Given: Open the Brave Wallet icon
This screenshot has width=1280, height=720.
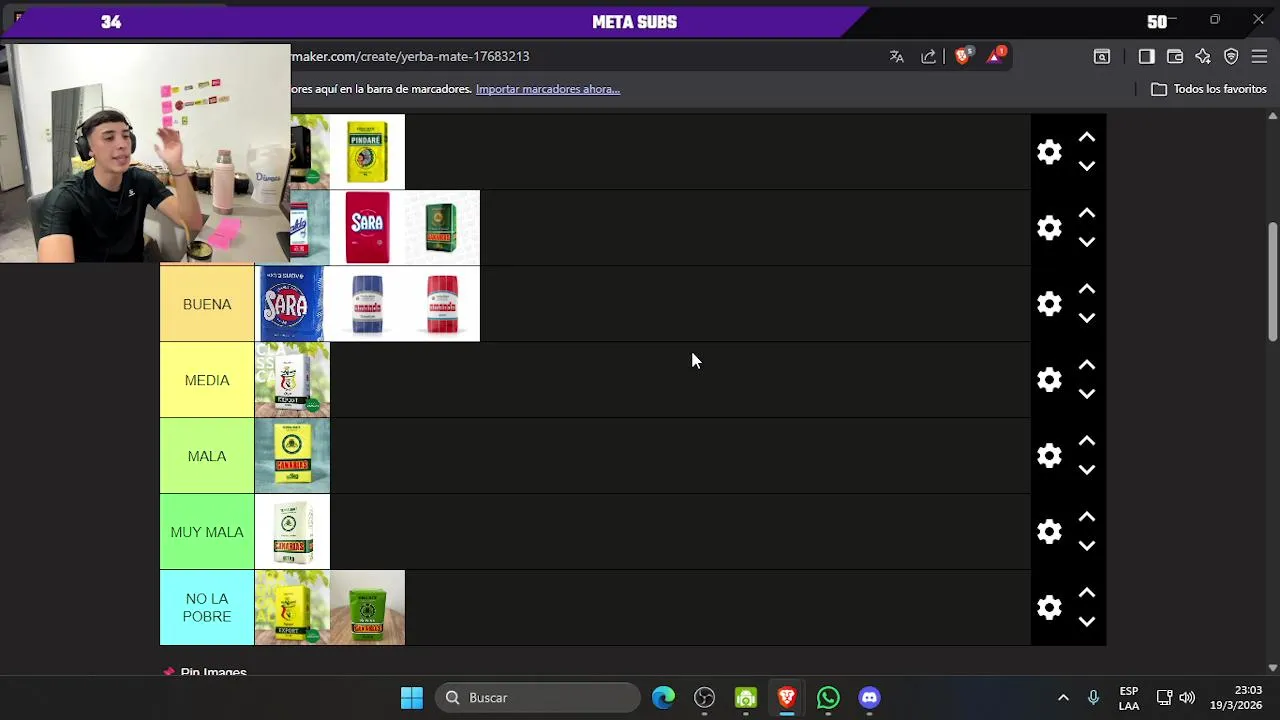Looking at the screenshot, I should click(x=1175, y=57).
